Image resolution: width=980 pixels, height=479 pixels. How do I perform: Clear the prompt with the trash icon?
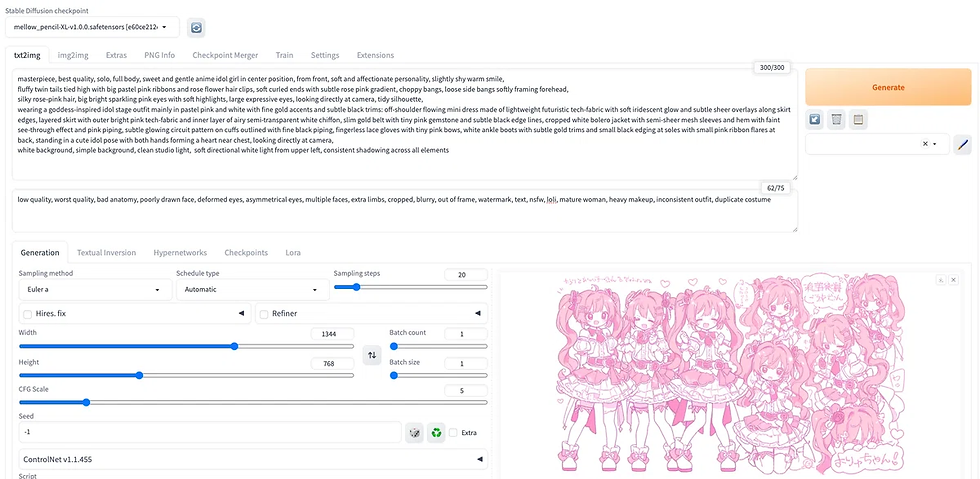(836, 119)
